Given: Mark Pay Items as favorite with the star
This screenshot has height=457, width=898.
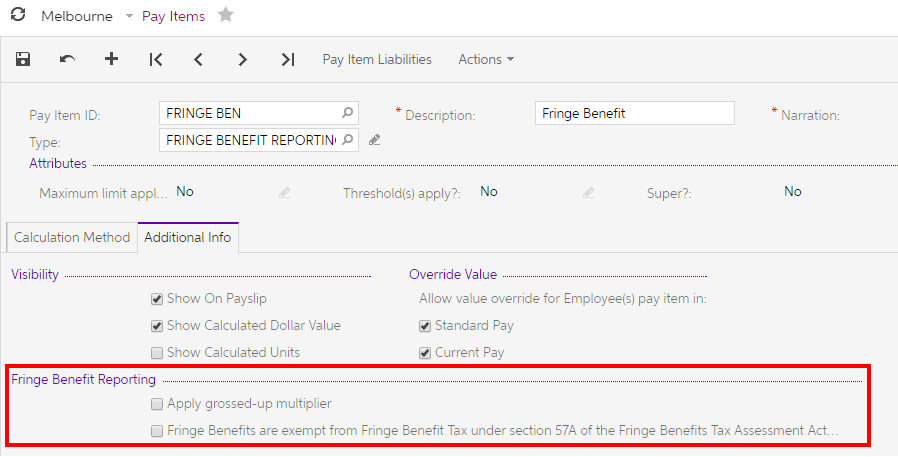Looking at the screenshot, I should pos(226,16).
